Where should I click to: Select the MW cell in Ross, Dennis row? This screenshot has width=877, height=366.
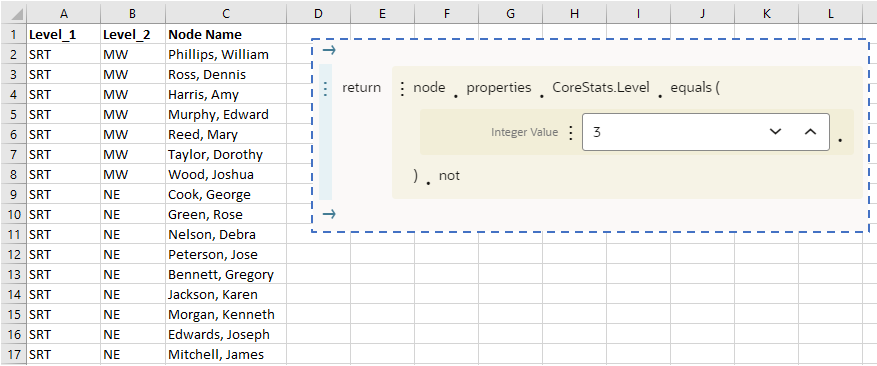pyautogui.click(x=133, y=74)
